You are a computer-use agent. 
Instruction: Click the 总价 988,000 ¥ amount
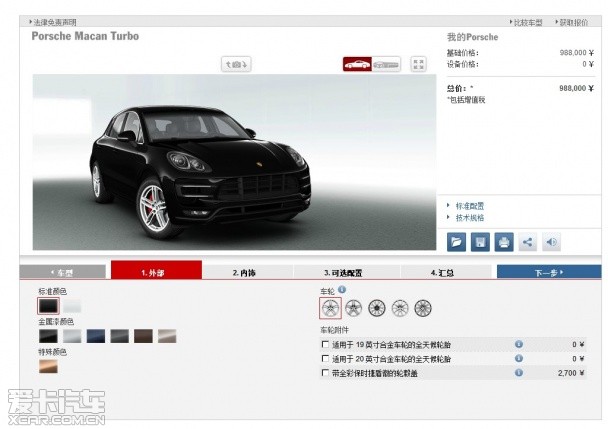click(x=576, y=88)
